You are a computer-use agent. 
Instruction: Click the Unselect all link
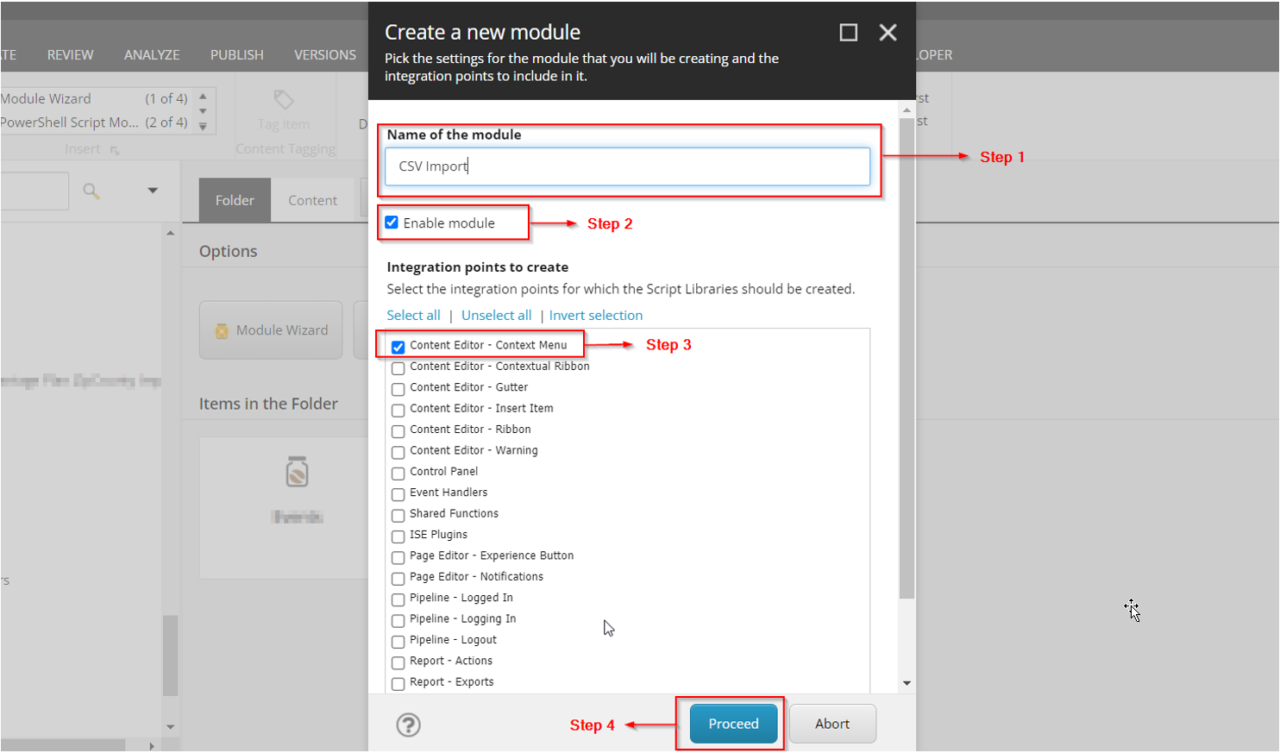click(496, 314)
